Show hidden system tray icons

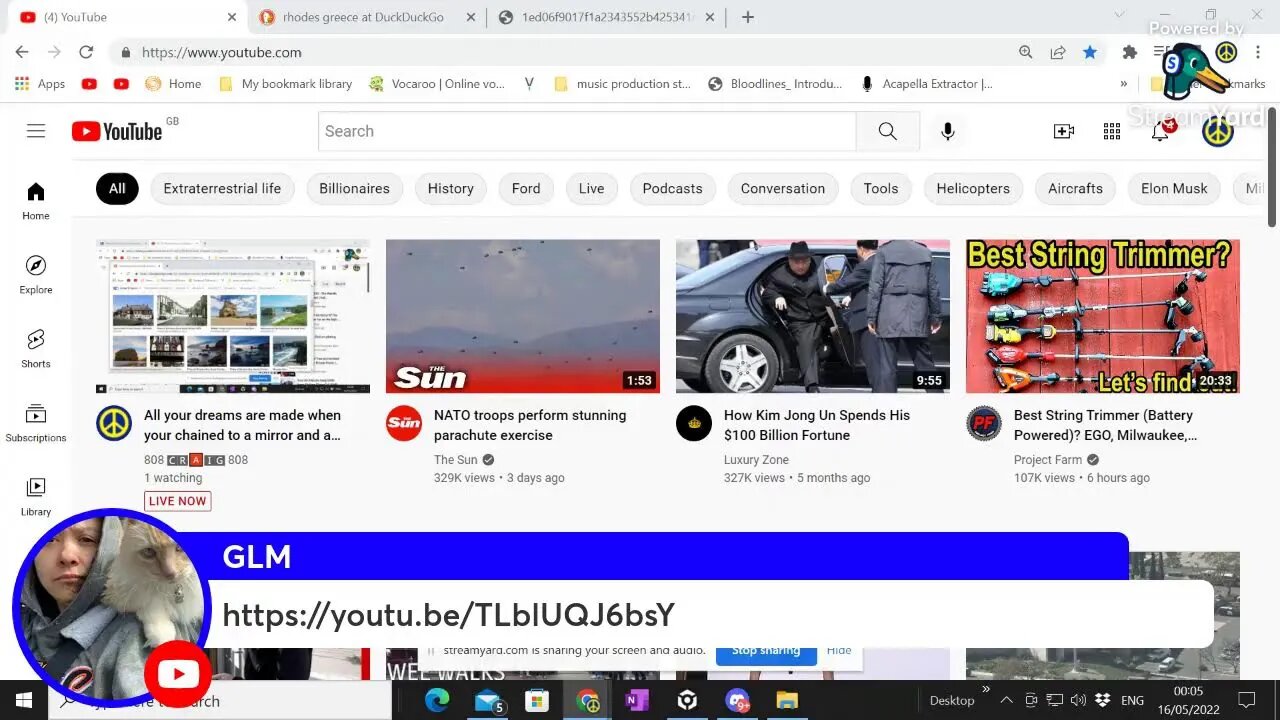pyautogui.click(x=1006, y=700)
